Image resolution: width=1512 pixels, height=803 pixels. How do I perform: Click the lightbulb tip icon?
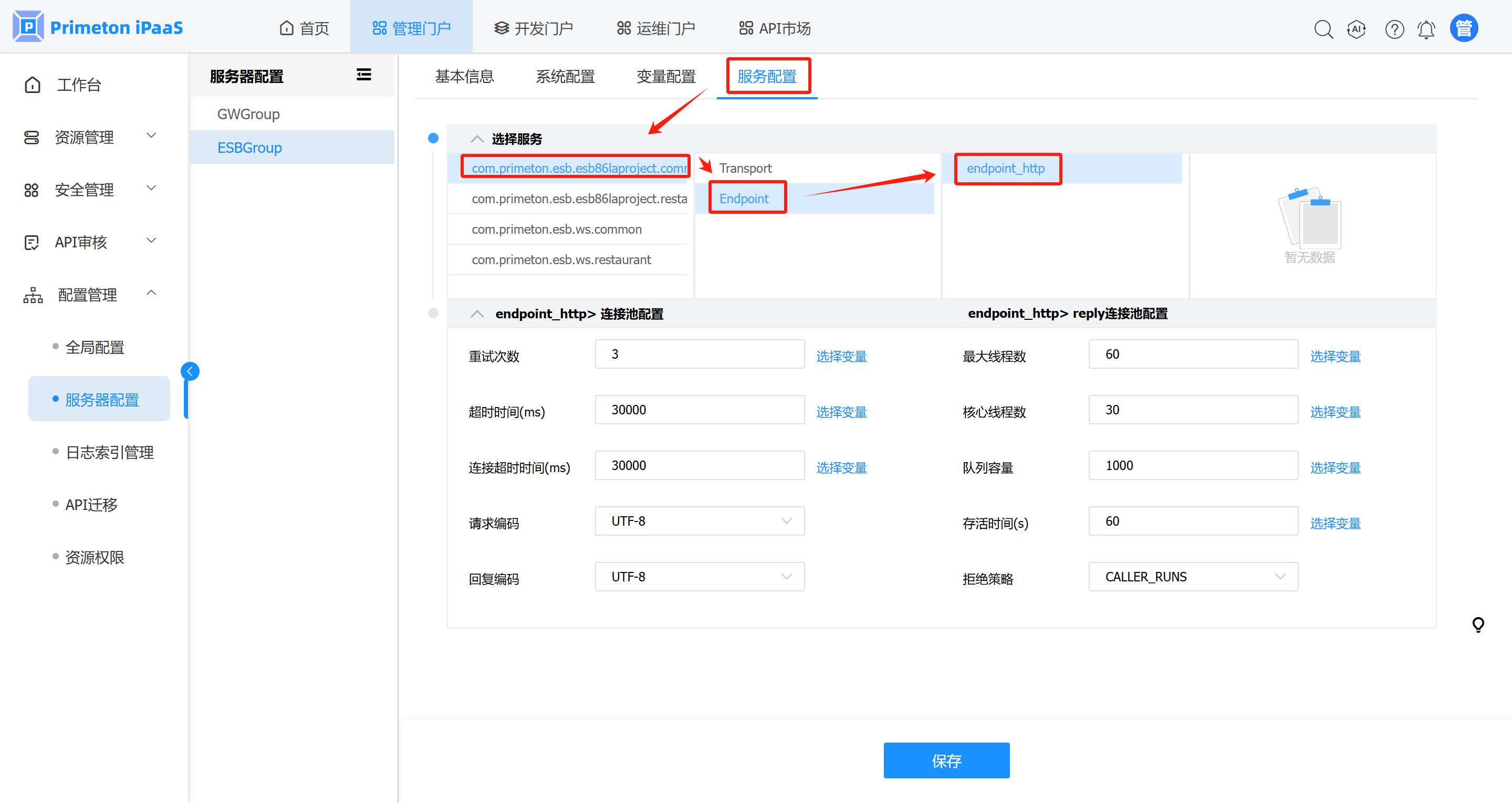(1477, 624)
